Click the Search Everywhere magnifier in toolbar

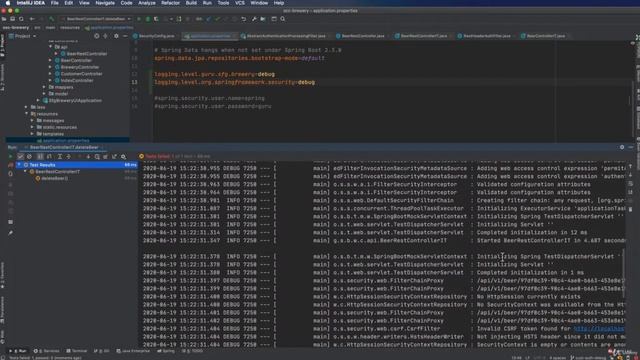[283, 19]
